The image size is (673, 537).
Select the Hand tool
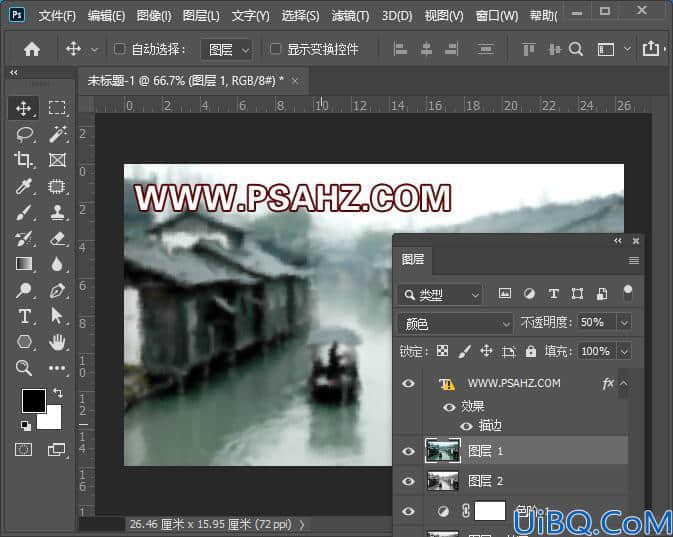point(57,342)
